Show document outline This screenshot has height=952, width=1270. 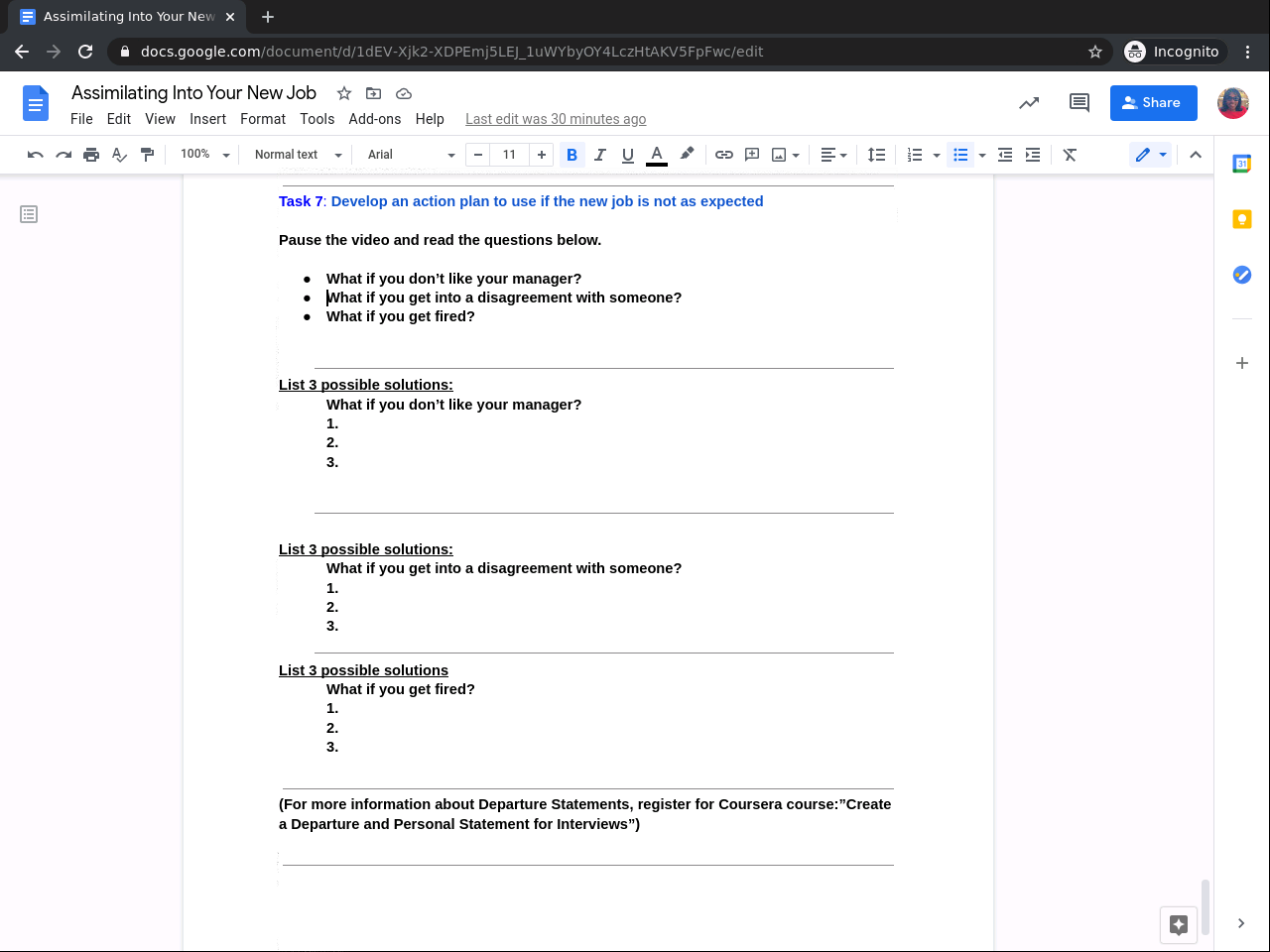coord(29,214)
